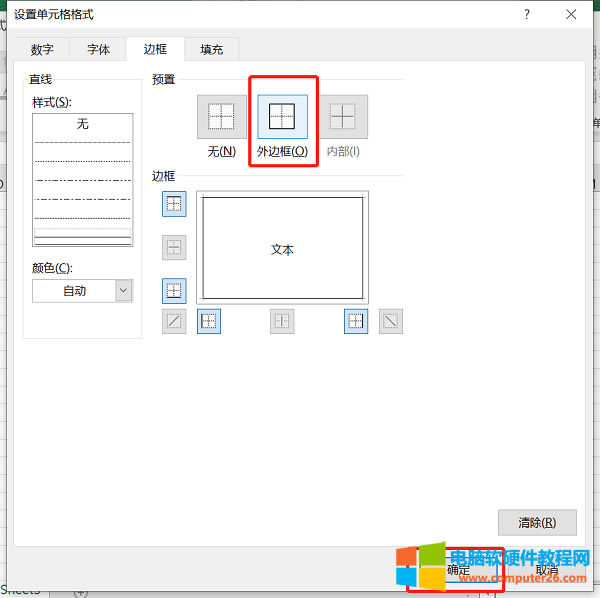
Task: Toggle the inside horizontal border button
Action: (x=174, y=248)
